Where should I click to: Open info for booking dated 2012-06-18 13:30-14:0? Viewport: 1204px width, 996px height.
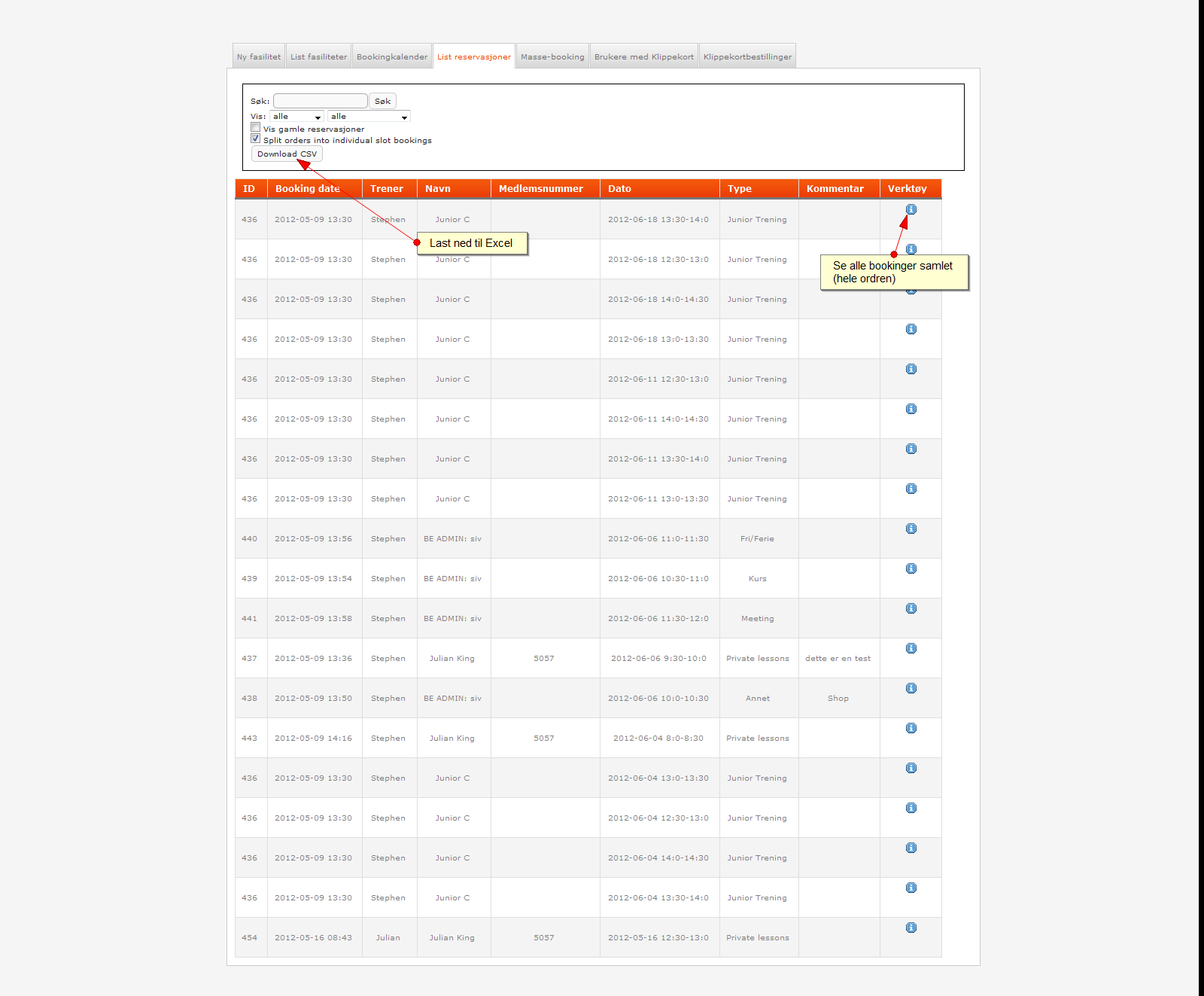pos(911,209)
